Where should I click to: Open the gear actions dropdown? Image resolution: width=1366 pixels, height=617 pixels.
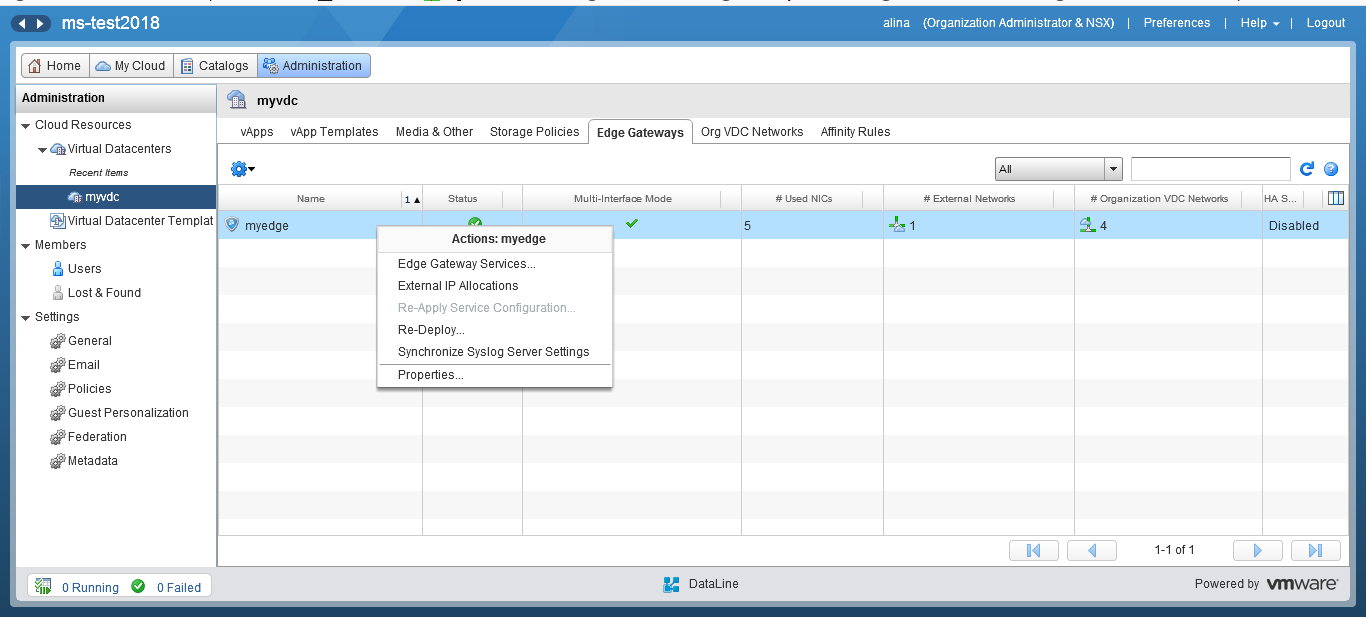pos(242,169)
